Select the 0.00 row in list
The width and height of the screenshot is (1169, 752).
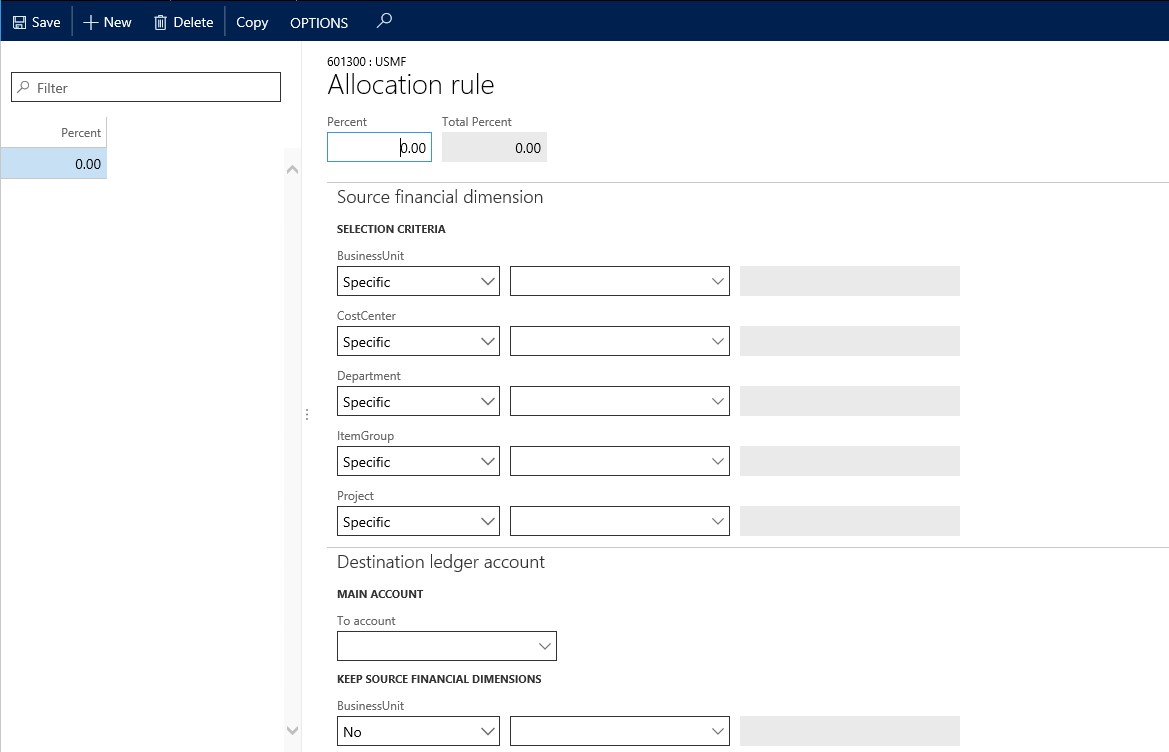click(x=54, y=164)
